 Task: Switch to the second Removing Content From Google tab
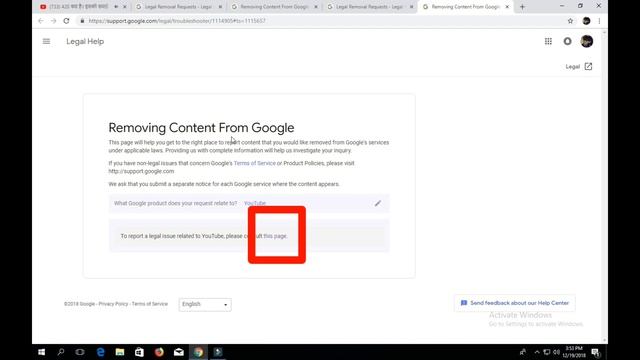[x=274, y=7]
